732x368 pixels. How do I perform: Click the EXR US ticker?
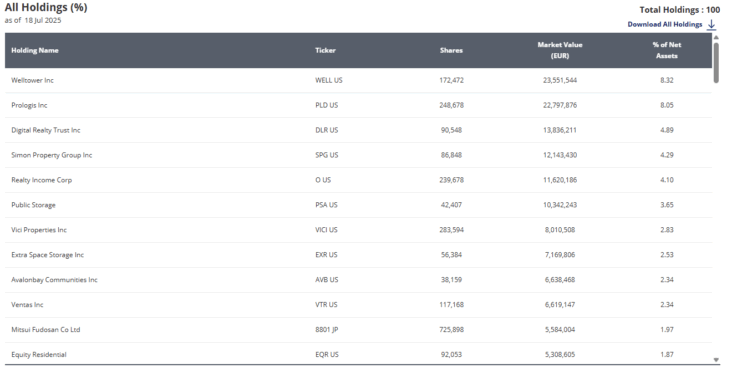coord(326,255)
